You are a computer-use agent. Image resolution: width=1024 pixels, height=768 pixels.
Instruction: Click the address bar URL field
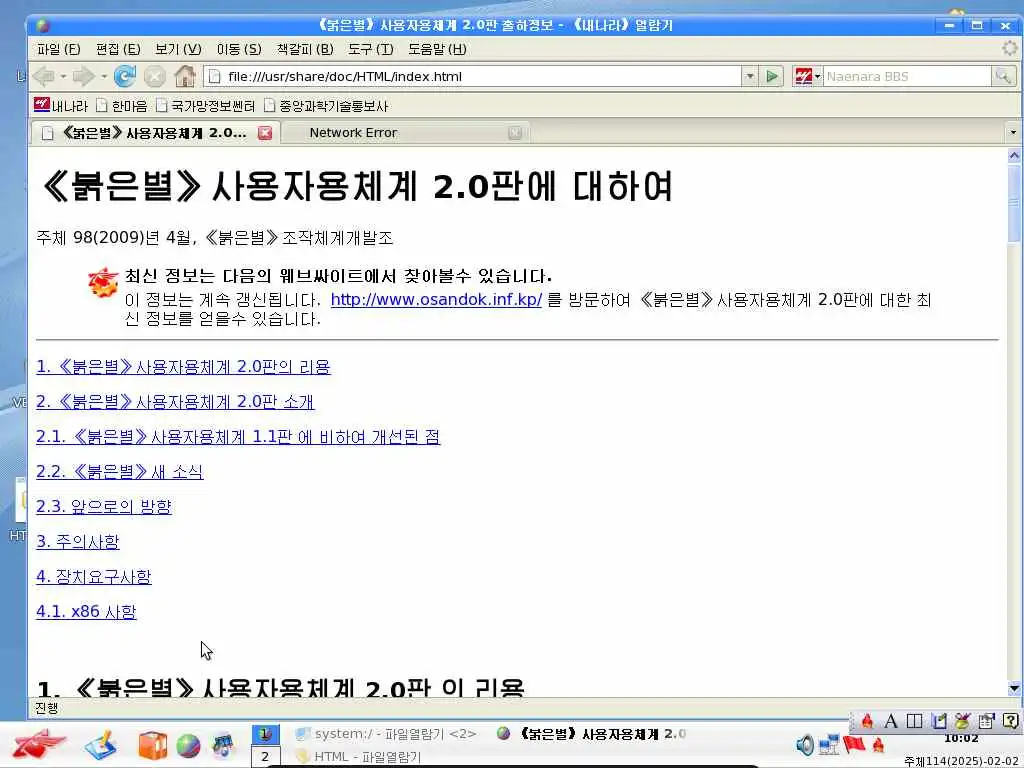[x=474, y=76]
